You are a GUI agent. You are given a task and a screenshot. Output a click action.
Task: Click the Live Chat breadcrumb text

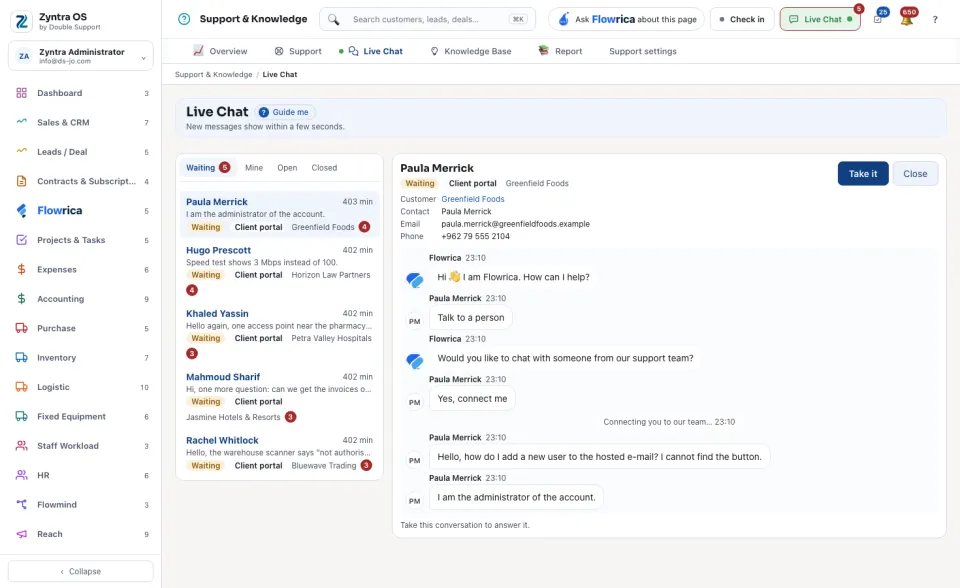[x=280, y=75]
